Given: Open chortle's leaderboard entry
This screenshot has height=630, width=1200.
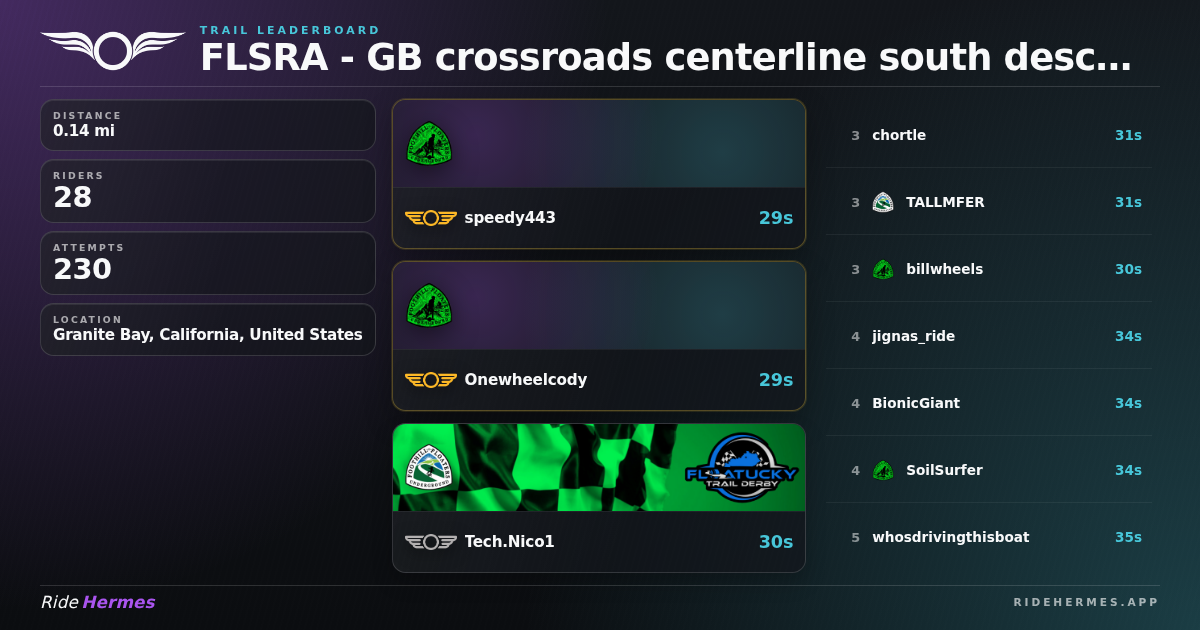Looking at the screenshot, I should pyautogui.click(x=989, y=135).
